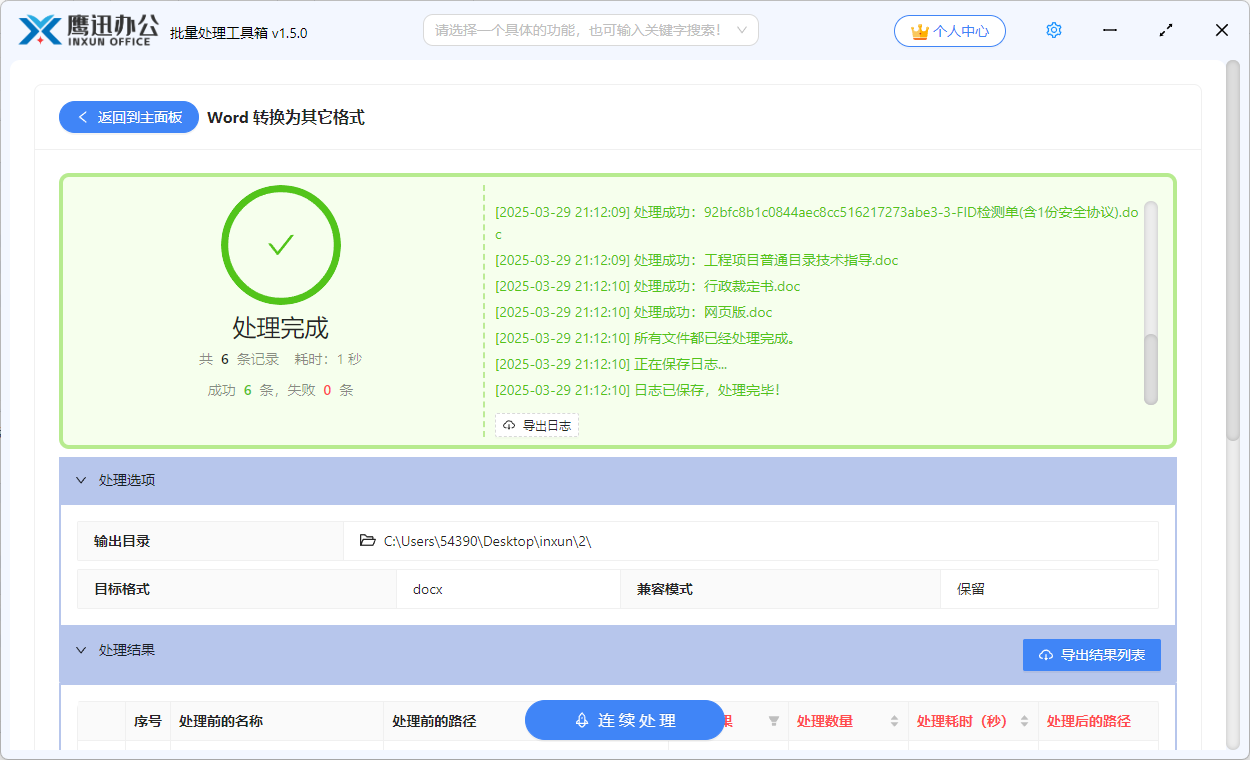Click the export icon on 导出日志 button
1250x760 pixels.
pos(508,424)
